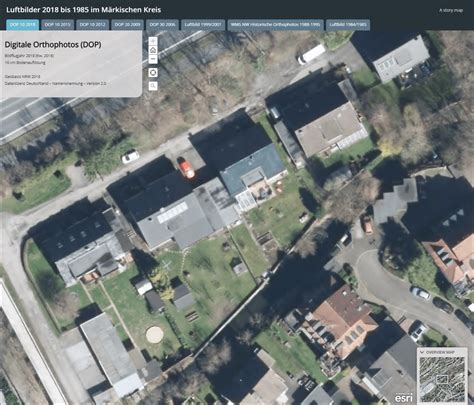Viewport: 474px width, 405px height.
Task: Click the Luftbilder 2018 bis 1985 title
Action: coord(84,10)
